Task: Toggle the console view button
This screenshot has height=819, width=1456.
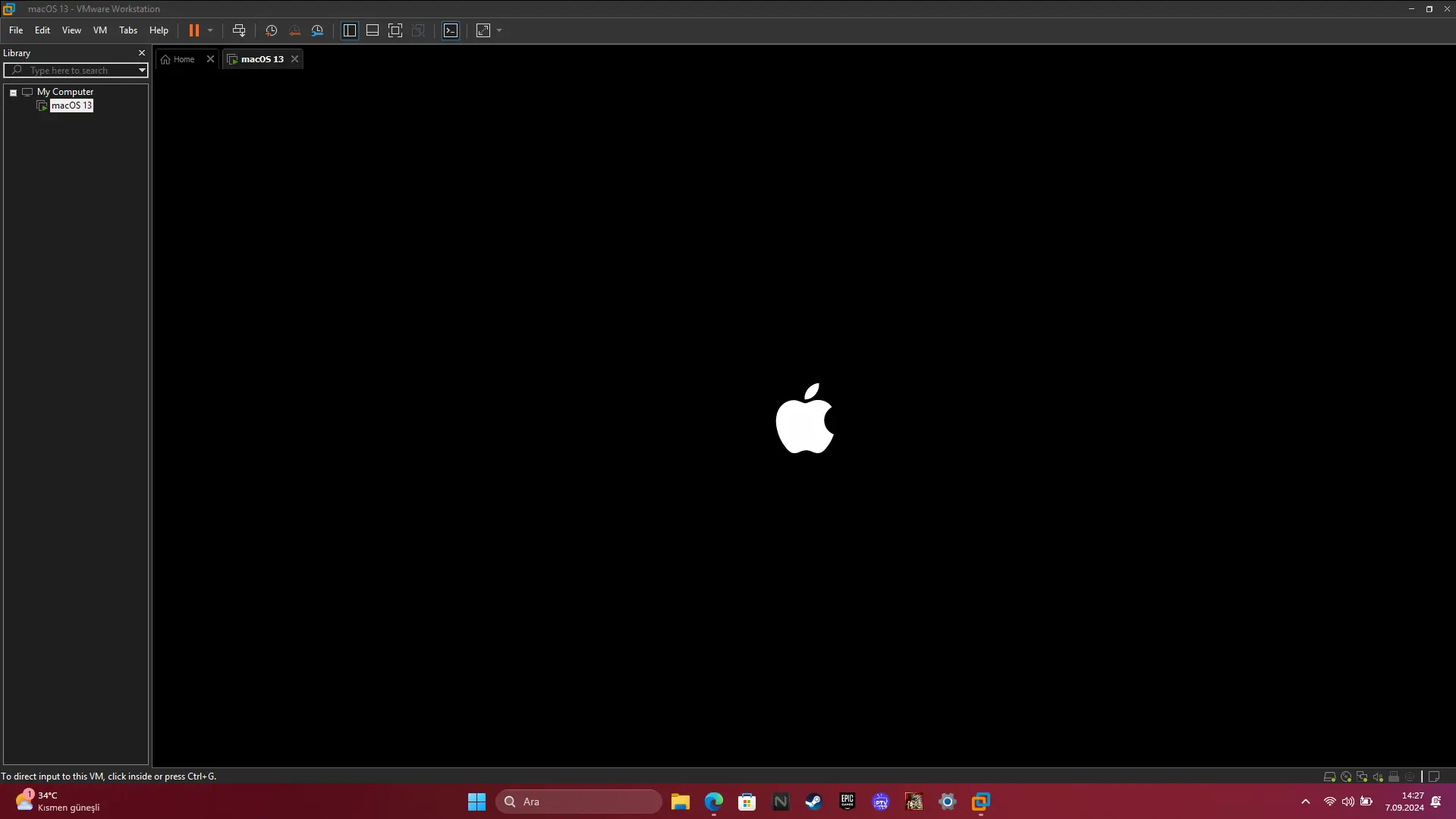Action: pos(451,30)
